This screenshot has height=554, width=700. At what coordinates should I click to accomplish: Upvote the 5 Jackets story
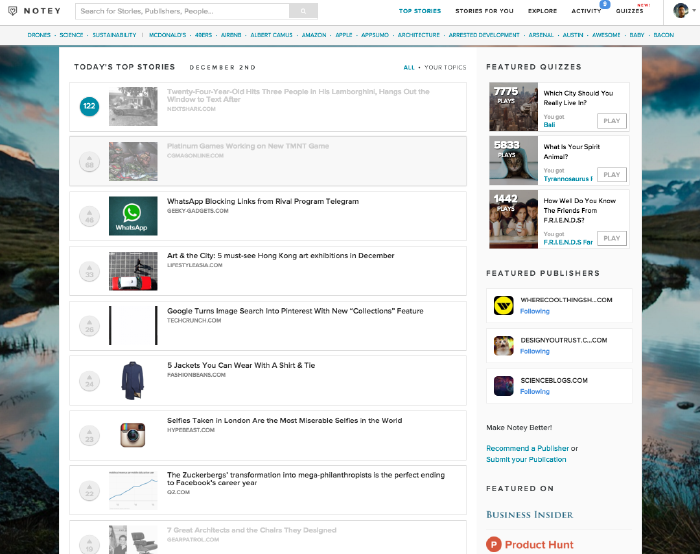pos(89,381)
